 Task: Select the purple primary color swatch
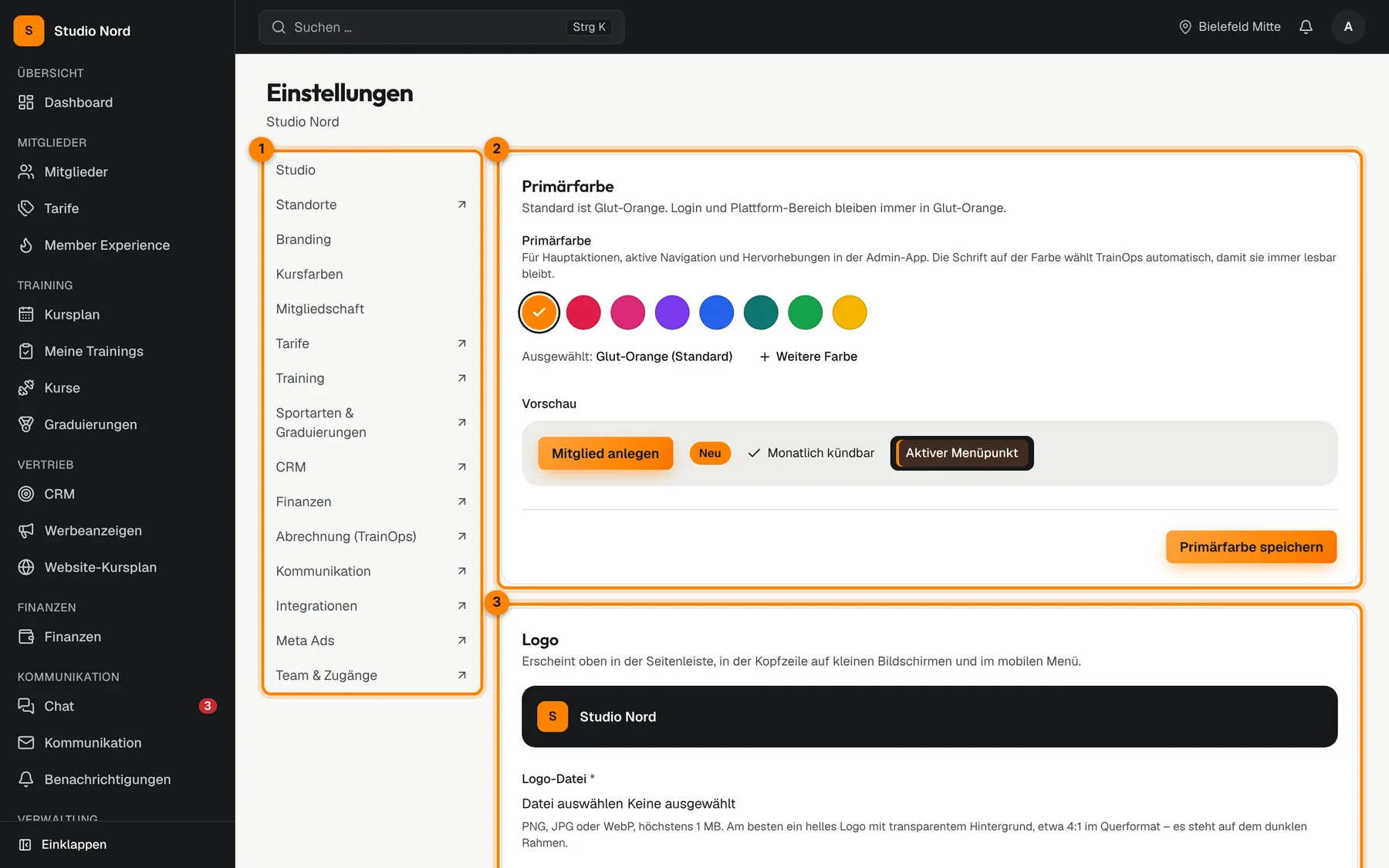pos(672,312)
